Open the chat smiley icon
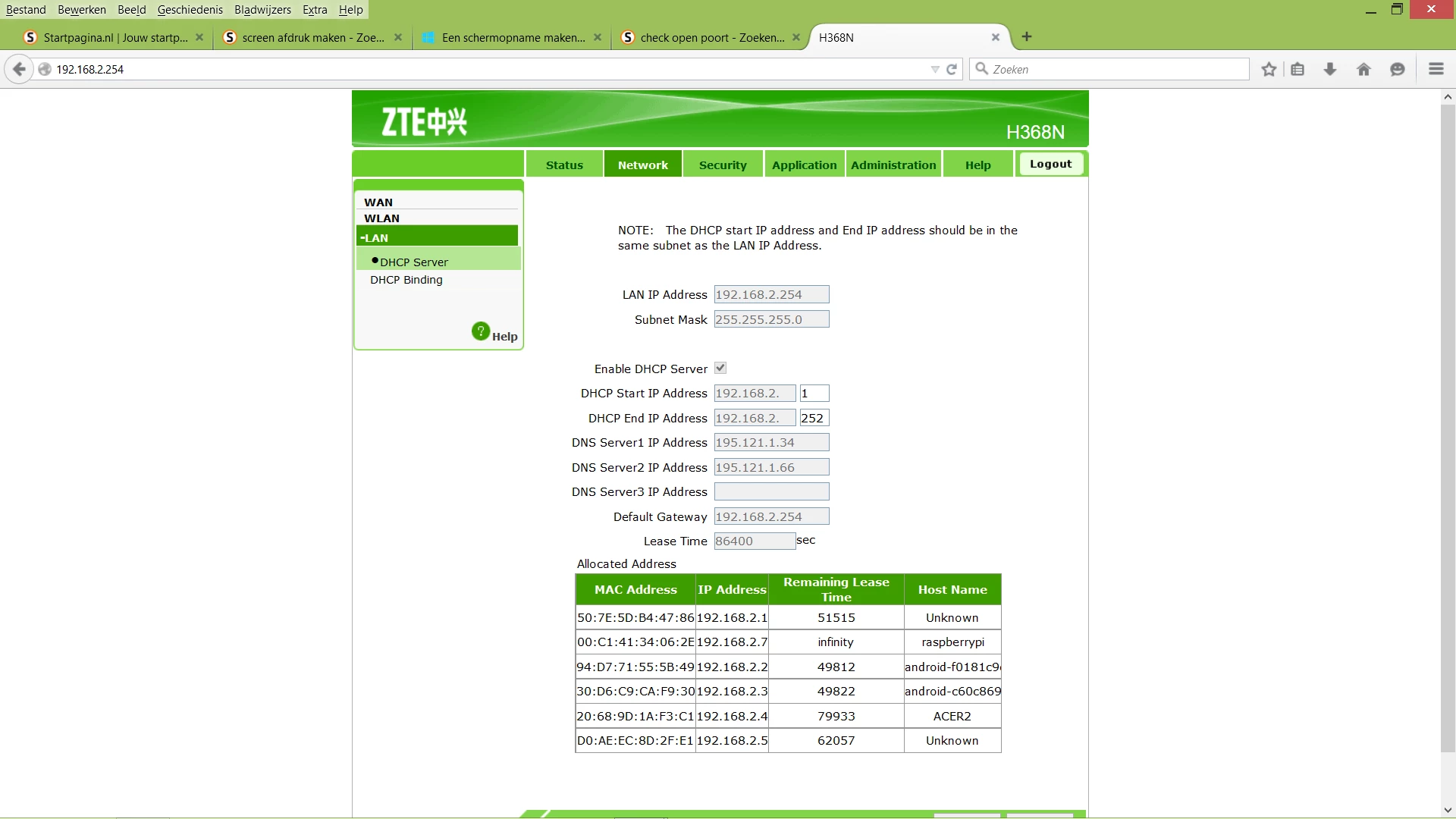Viewport: 1456px width, 819px height. click(x=1397, y=69)
